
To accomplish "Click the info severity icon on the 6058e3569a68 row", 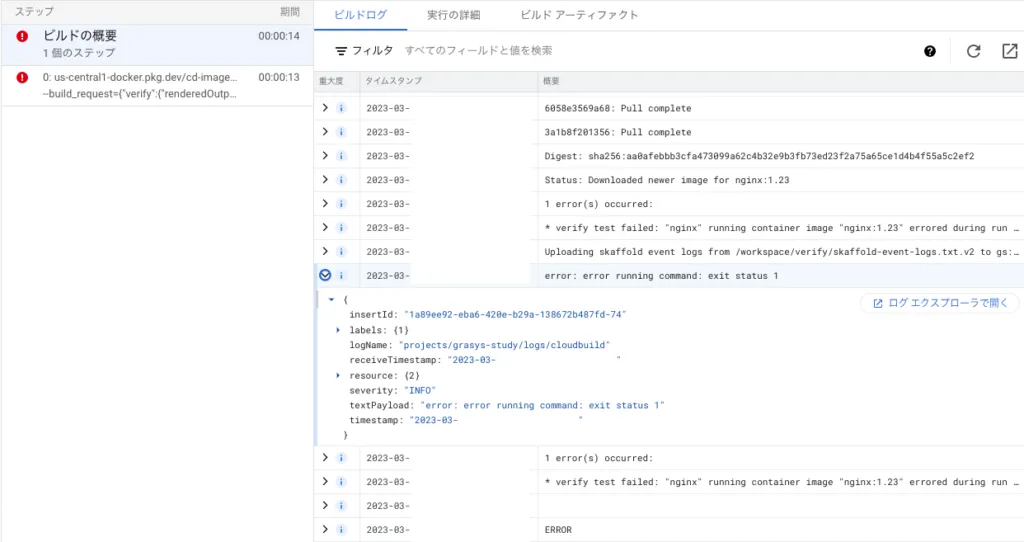I will coord(341,108).
